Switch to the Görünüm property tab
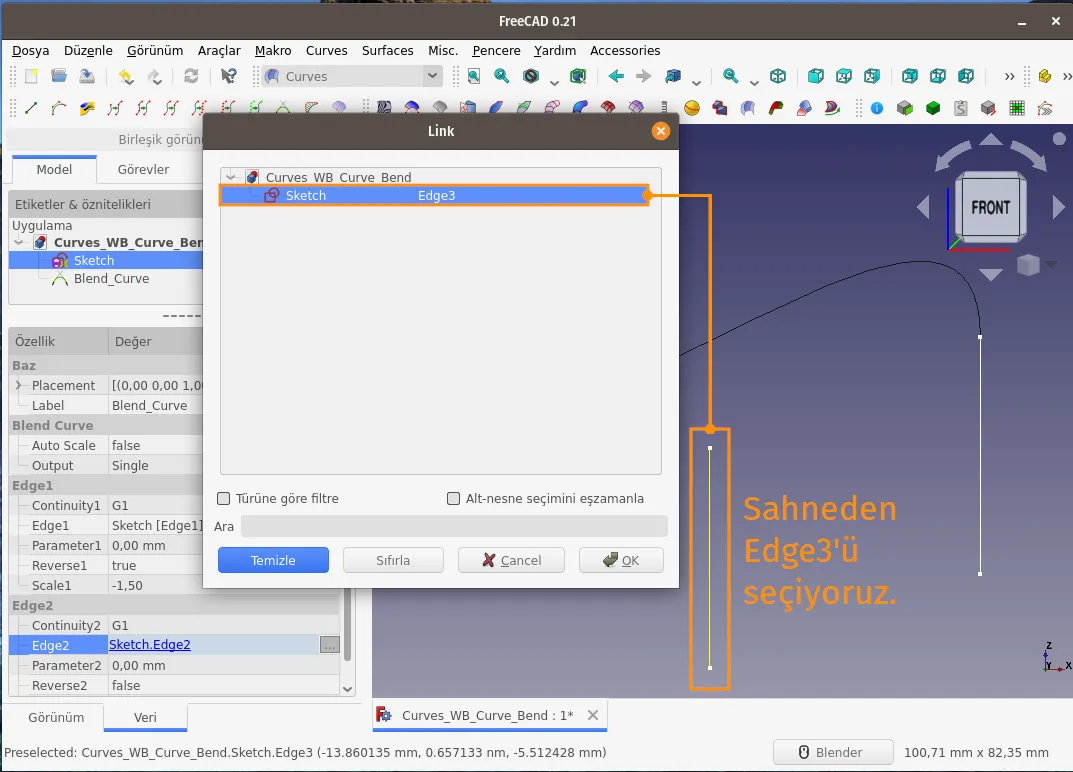The image size is (1073, 772). click(x=56, y=717)
